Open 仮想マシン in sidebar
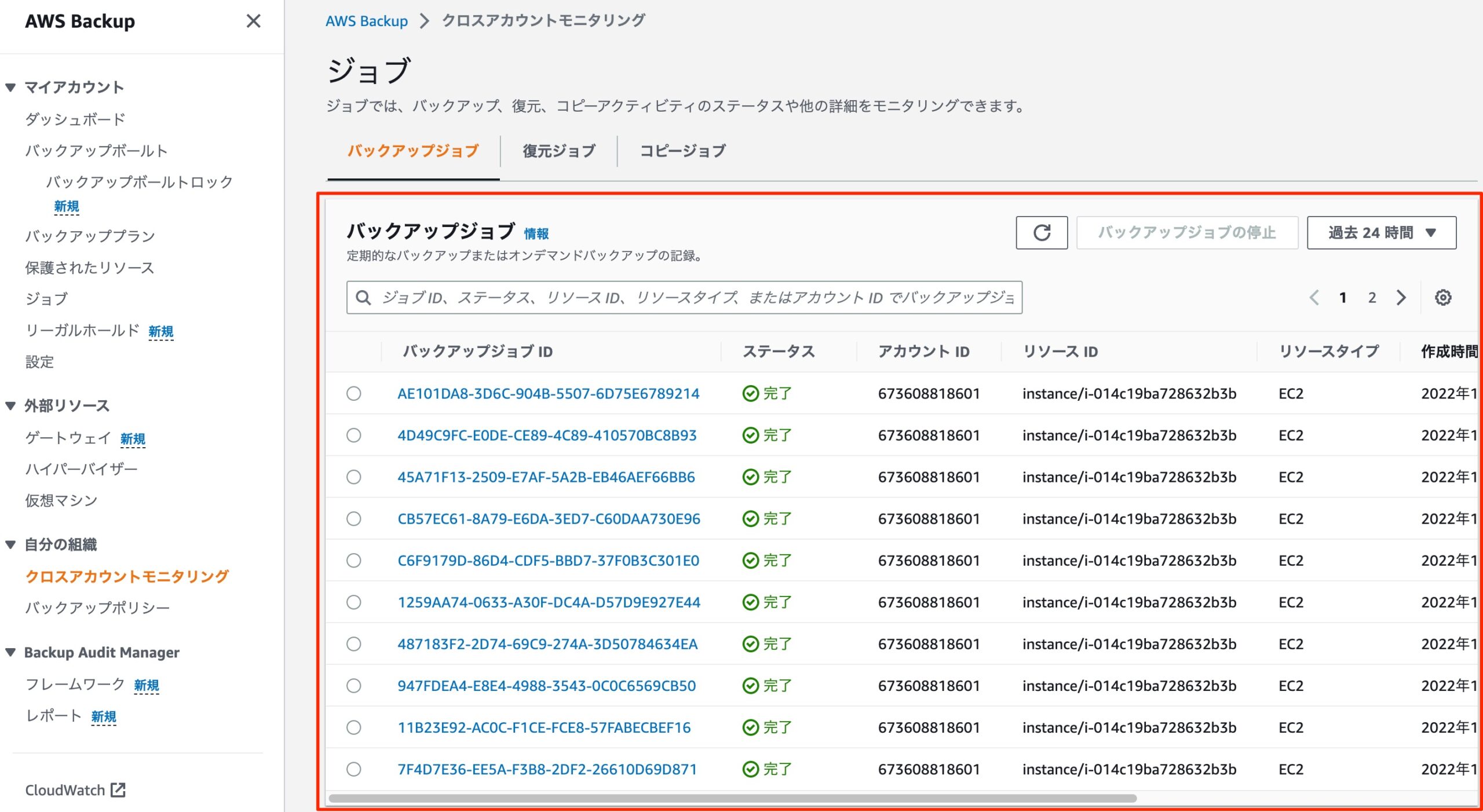This screenshot has width=1483, height=812. coord(61,500)
